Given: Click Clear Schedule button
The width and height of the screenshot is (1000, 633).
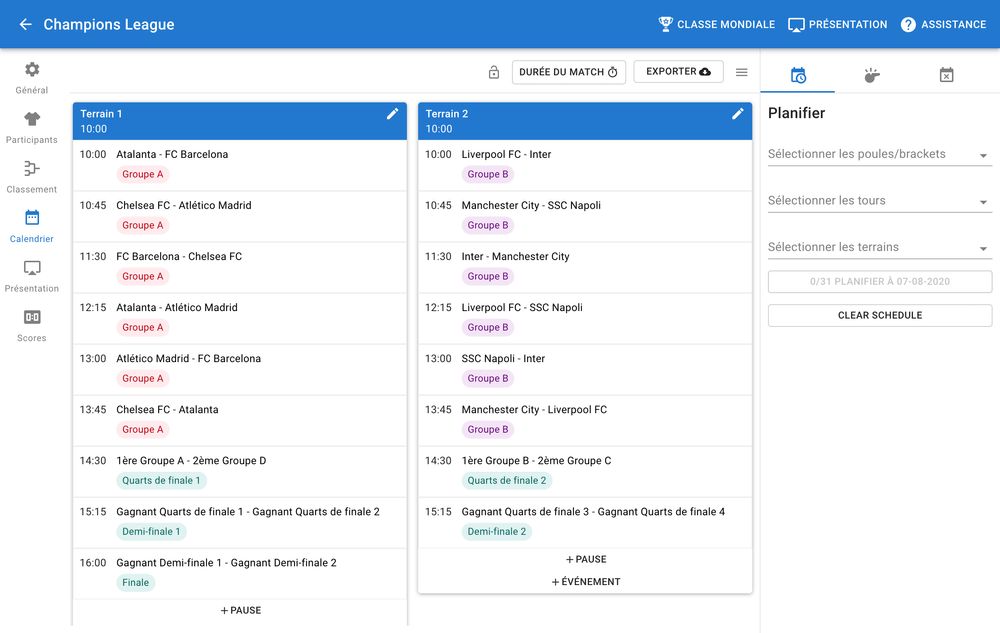Looking at the screenshot, I should point(879,316).
